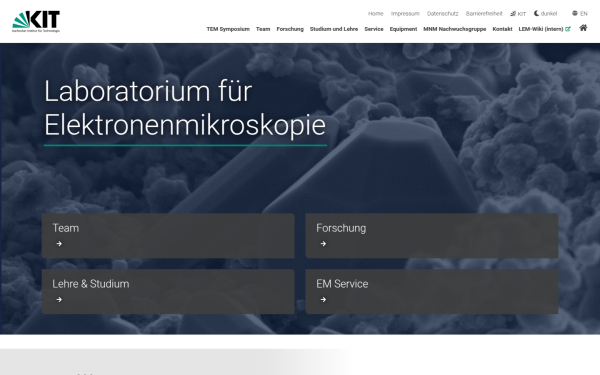Viewport: 600px width, 375px height.
Task: Open the Lehre & Studium tile card
Action: (x=168, y=292)
